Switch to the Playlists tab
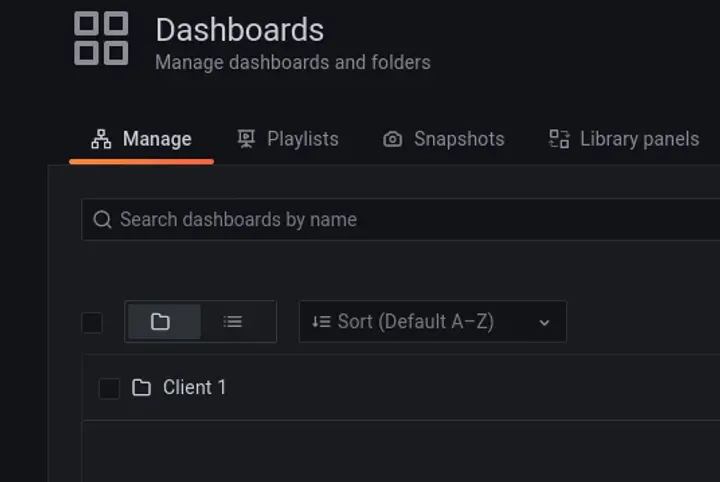720x482 pixels. click(x=288, y=140)
